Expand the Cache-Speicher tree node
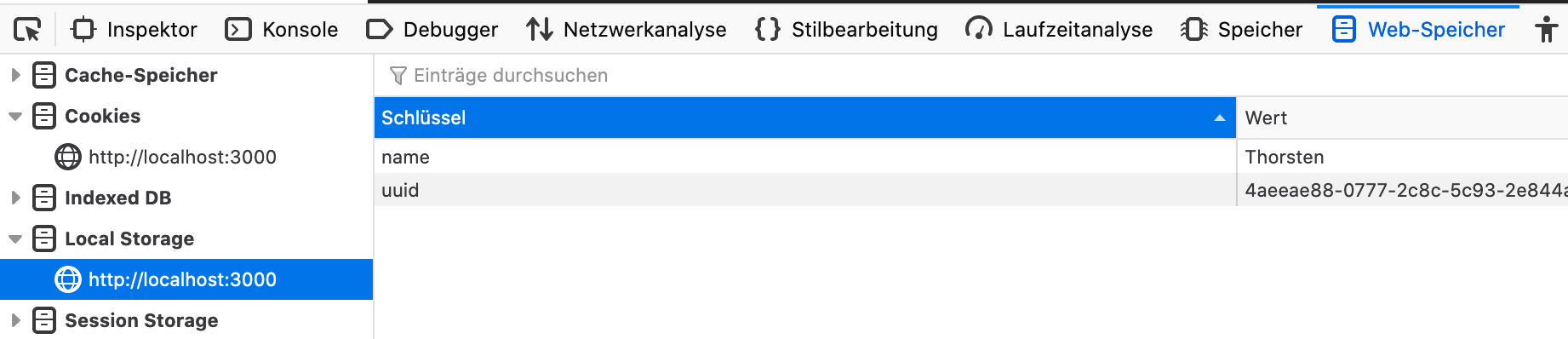The height and width of the screenshot is (339, 1568). [15, 75]
